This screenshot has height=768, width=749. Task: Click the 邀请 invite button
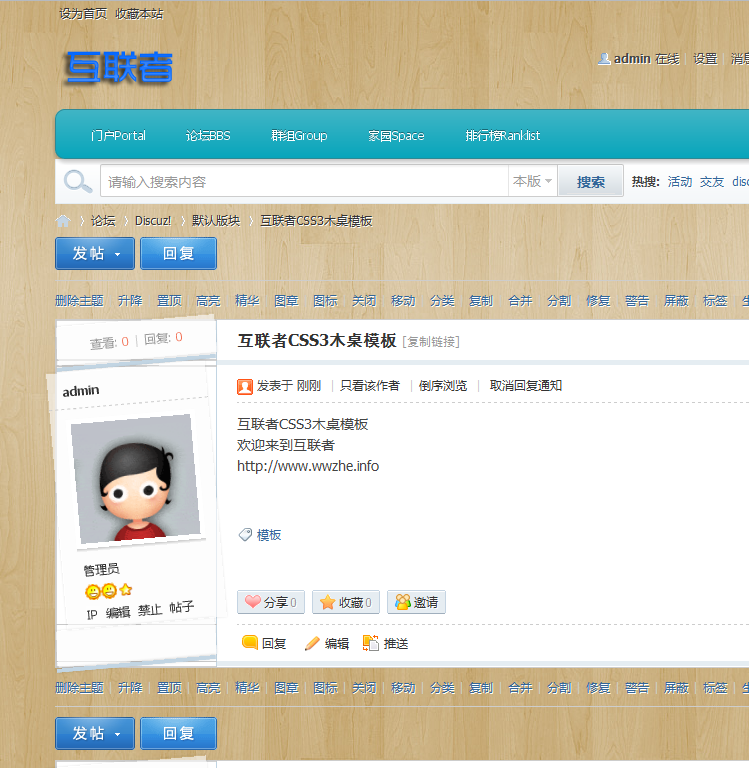point(416,602)
